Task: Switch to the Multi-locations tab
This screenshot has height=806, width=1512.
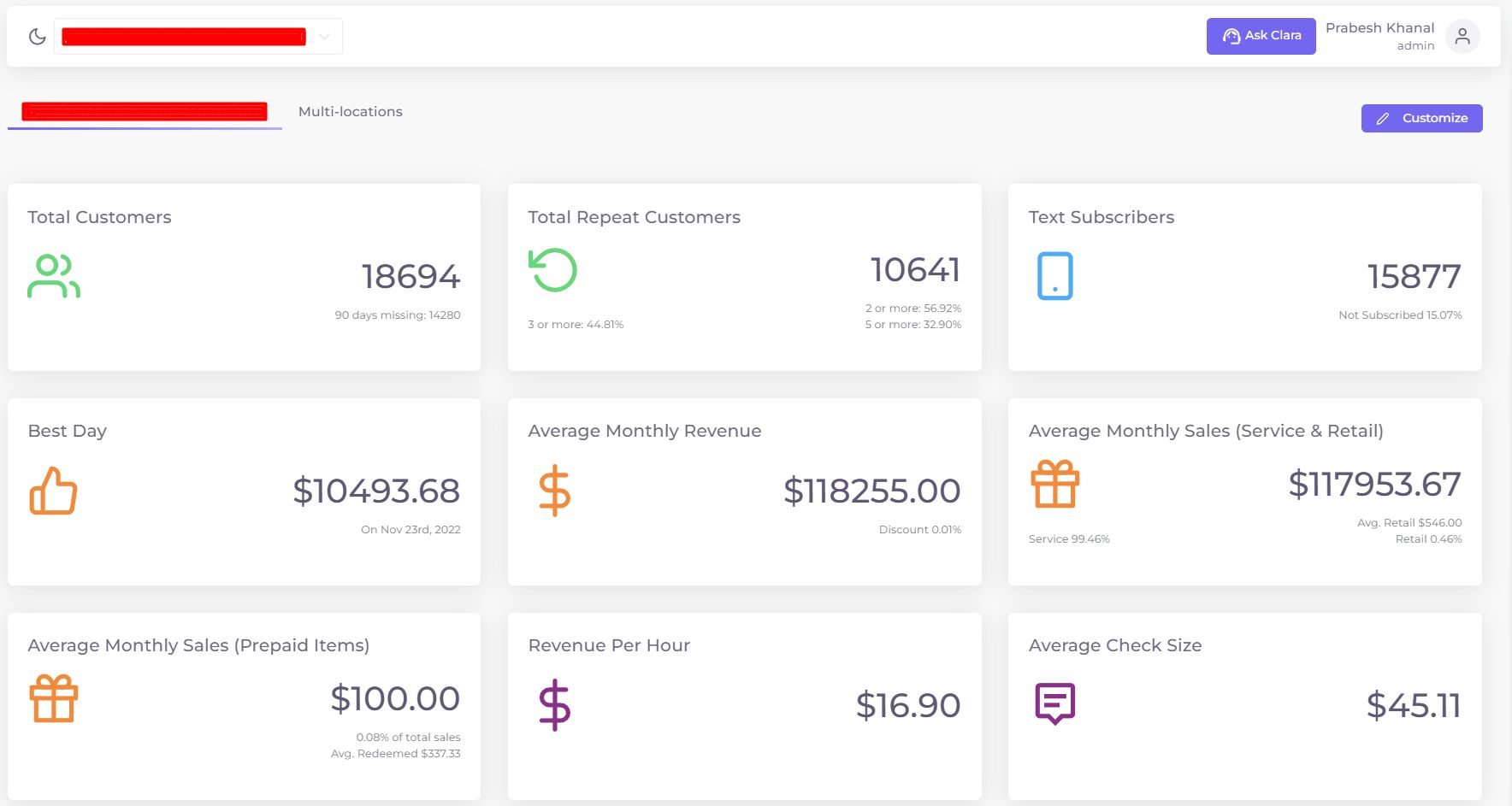Action: (x=350, y=111)
